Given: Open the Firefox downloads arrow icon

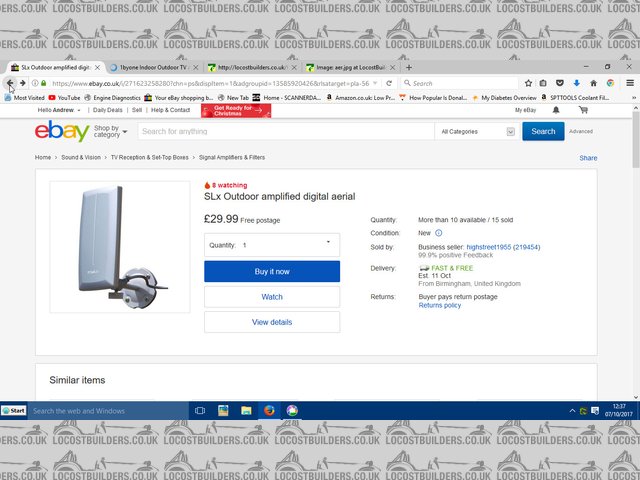Looking at the screenshot, I should pos(576,83).
